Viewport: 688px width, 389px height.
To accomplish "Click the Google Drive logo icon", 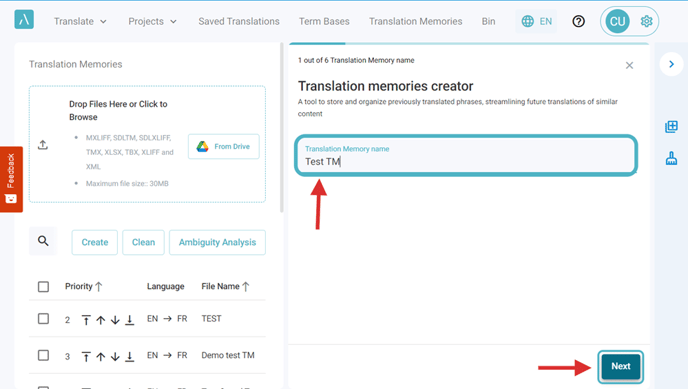I will (202, 146).
